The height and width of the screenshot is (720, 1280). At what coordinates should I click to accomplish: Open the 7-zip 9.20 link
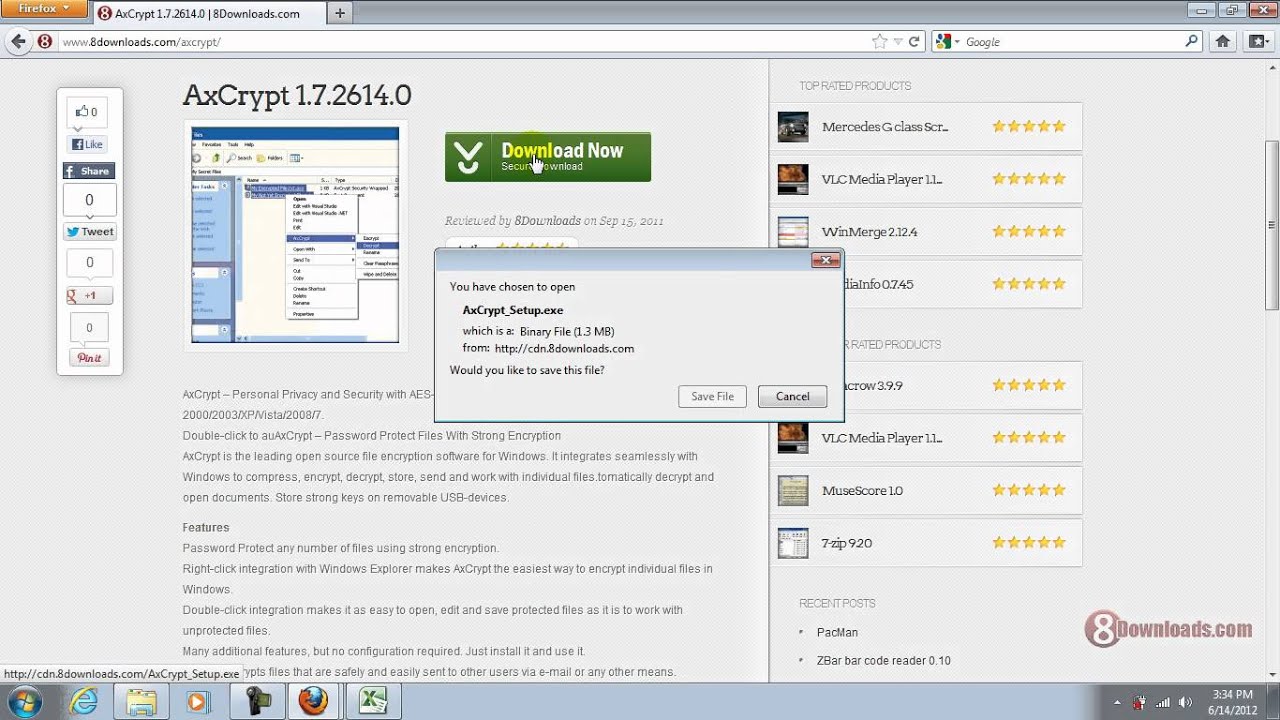pyautogui.click(x=847, y=543)
